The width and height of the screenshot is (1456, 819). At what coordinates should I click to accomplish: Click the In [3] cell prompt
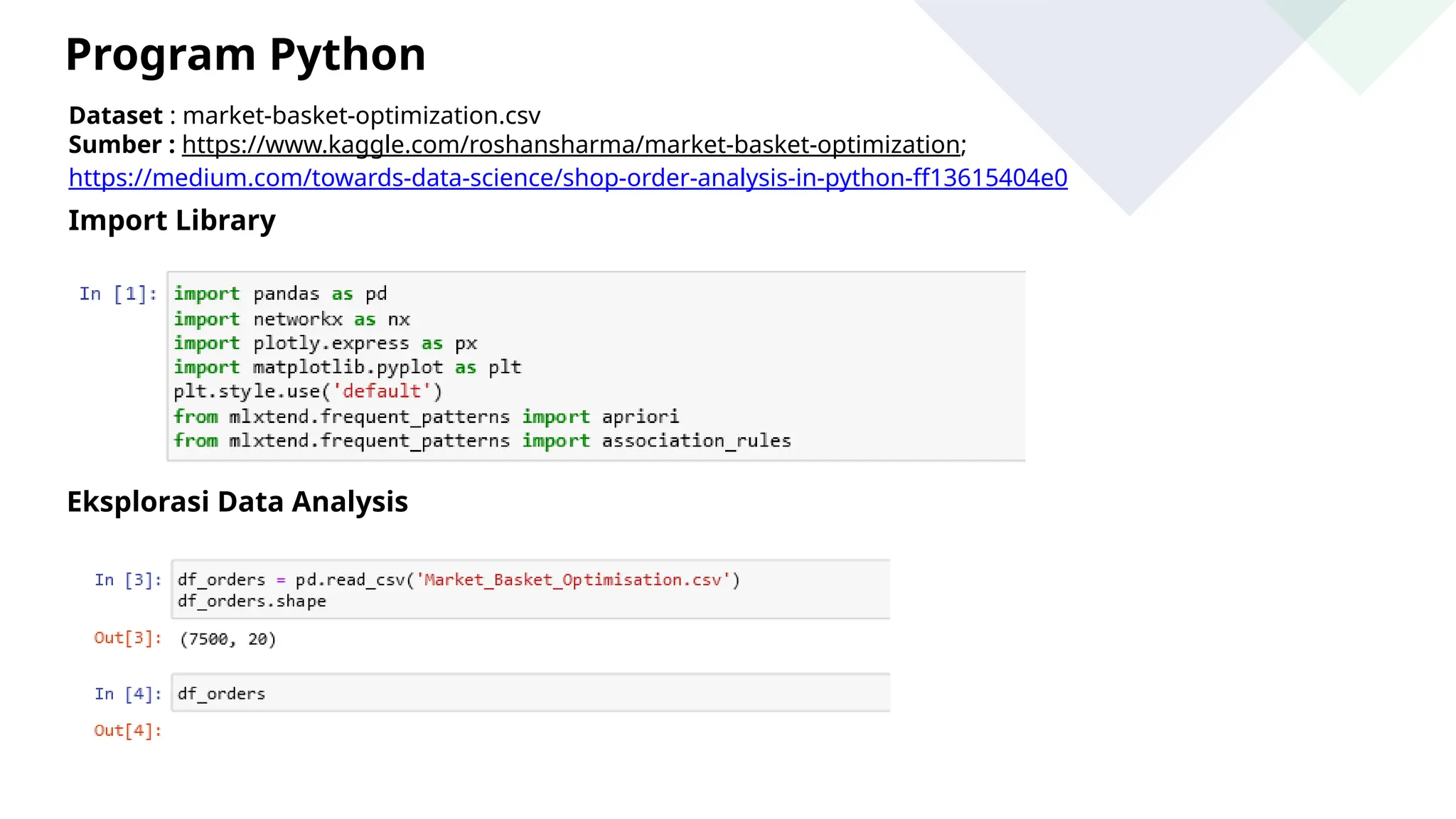128,580
